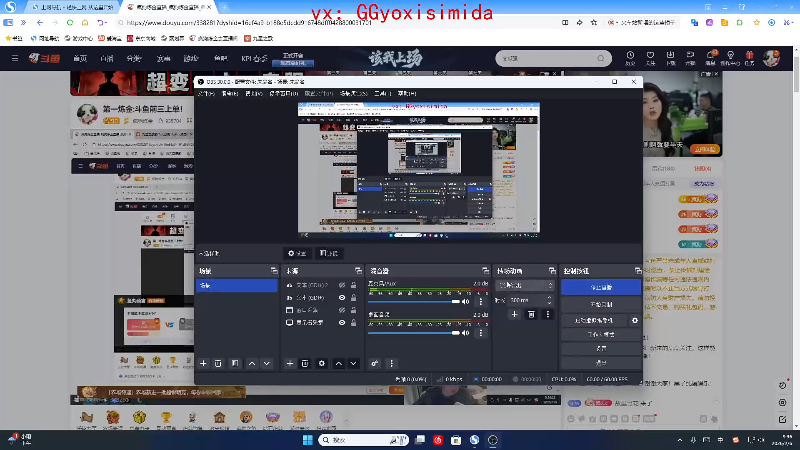Expand browser toolbar double-chevron overflow
The width and height of the screenshot is (800, 450).
pyautogui.click(x=23, y=22)
